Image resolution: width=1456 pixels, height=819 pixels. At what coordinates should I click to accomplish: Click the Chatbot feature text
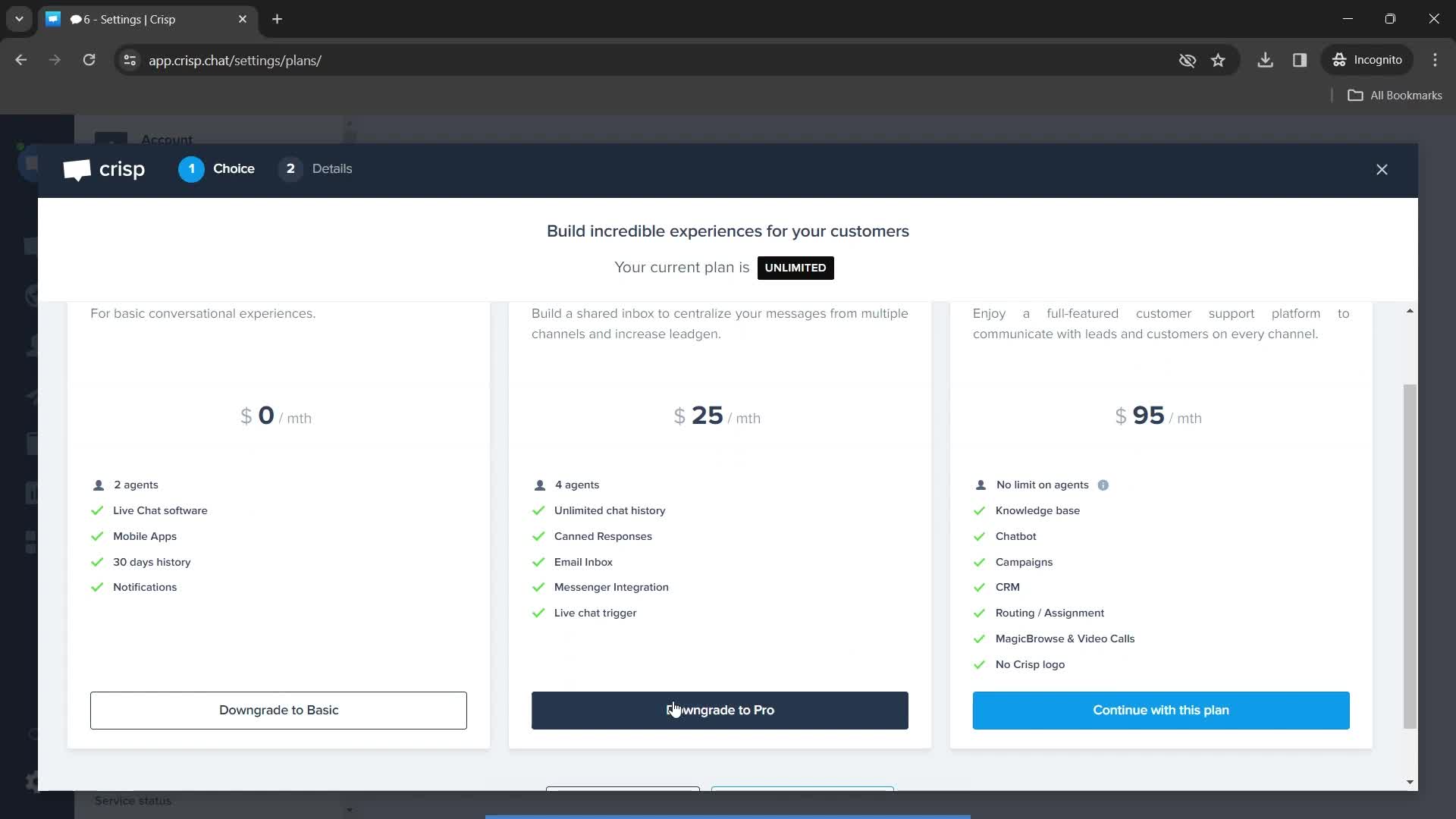pos(1016,537)
